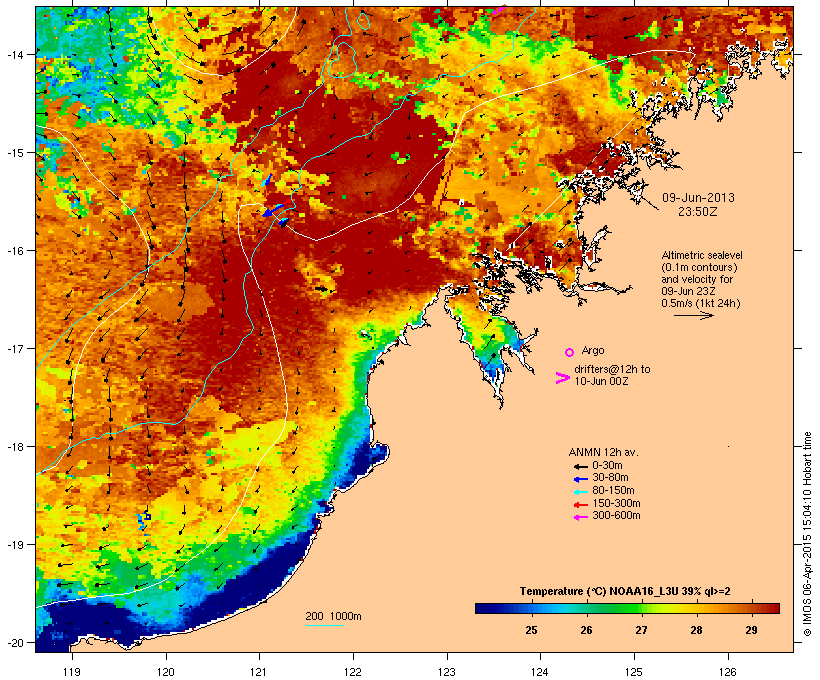Click longitude label 125
The height and width of the screenshot is (680, 820).
click(x=634, y=672)
